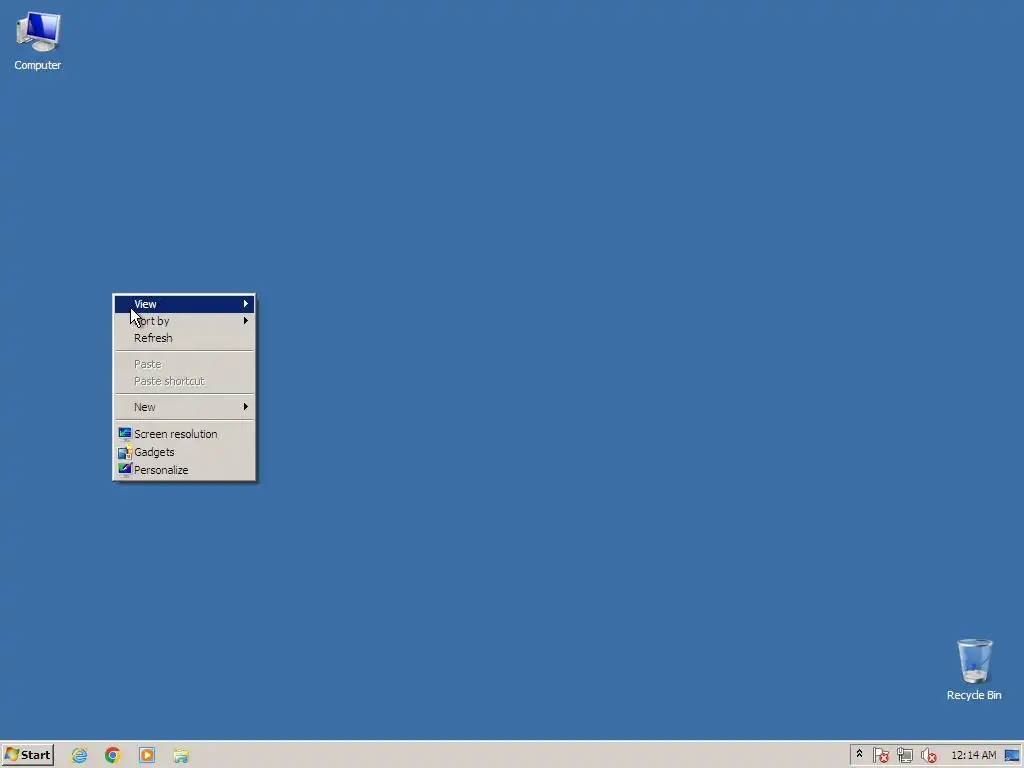Launch Internet Explorer from taskbar

[80, 756]
